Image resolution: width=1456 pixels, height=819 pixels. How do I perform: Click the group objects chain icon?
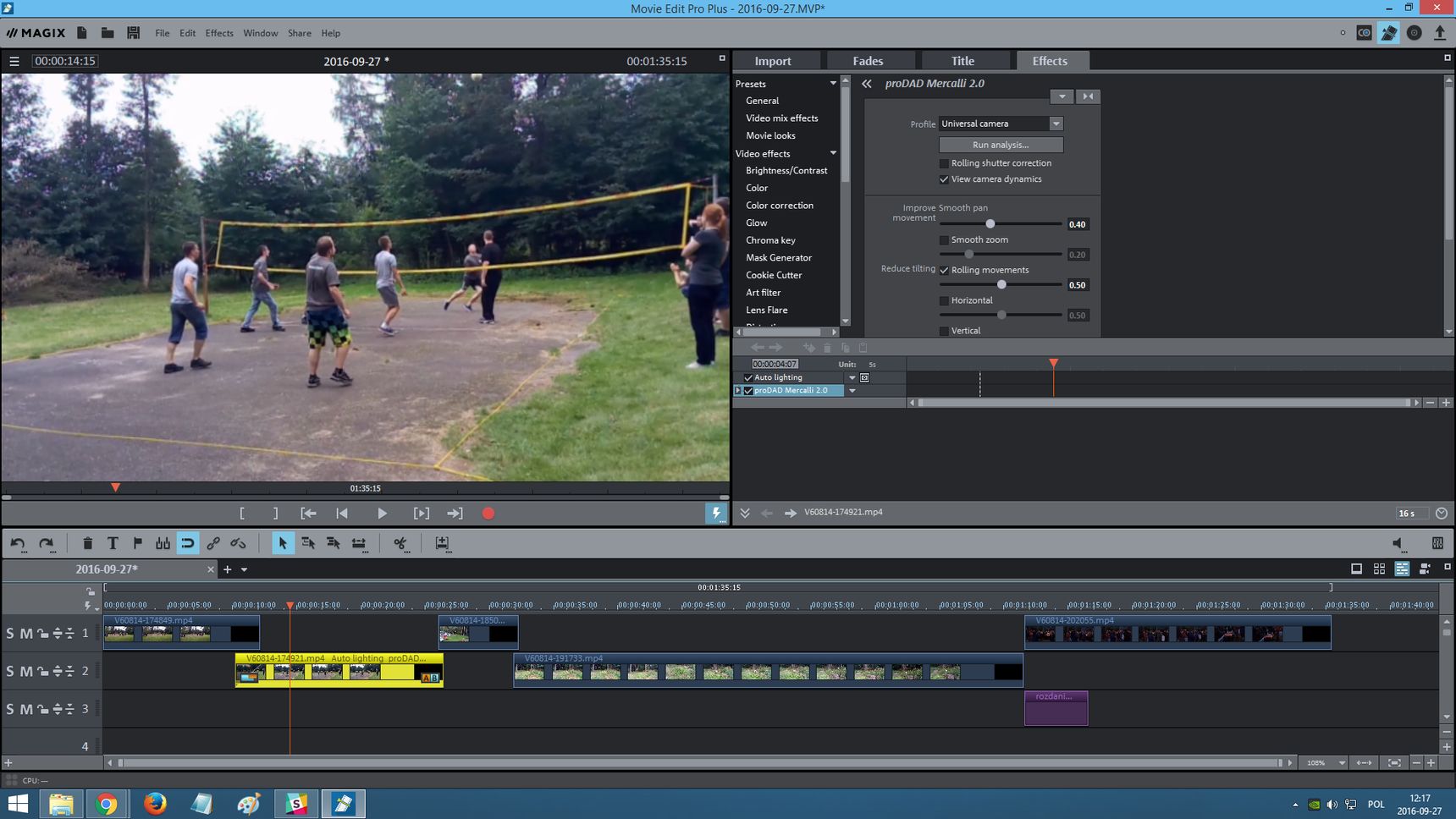213,543
